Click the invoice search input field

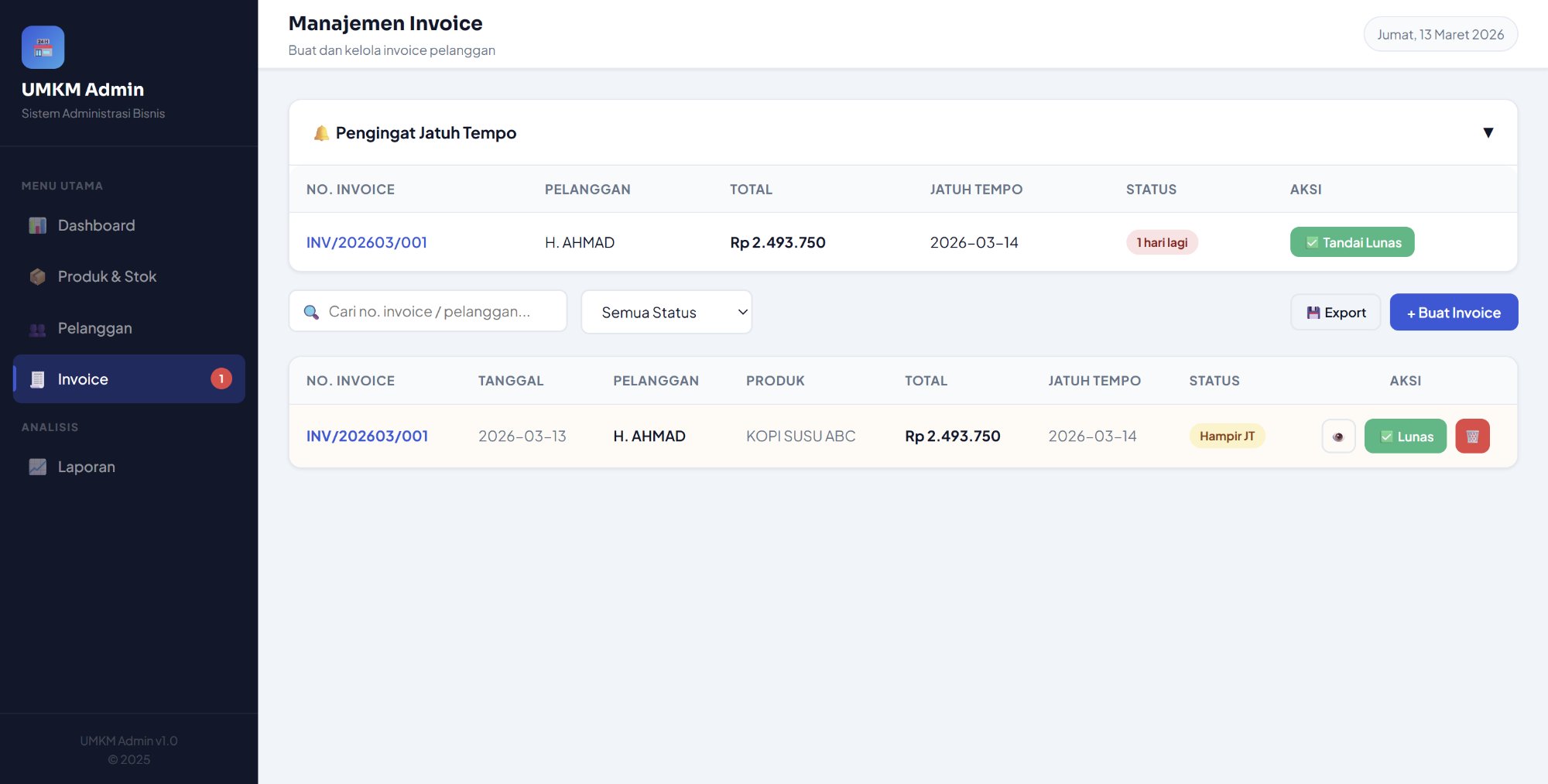428,311
